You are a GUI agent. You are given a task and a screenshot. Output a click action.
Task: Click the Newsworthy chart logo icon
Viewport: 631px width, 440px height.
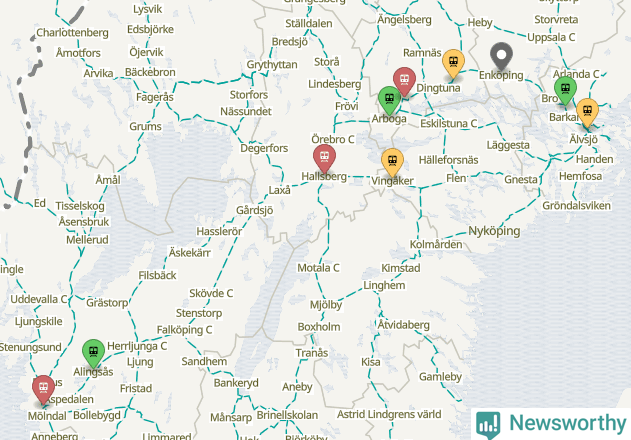[488, 425]
